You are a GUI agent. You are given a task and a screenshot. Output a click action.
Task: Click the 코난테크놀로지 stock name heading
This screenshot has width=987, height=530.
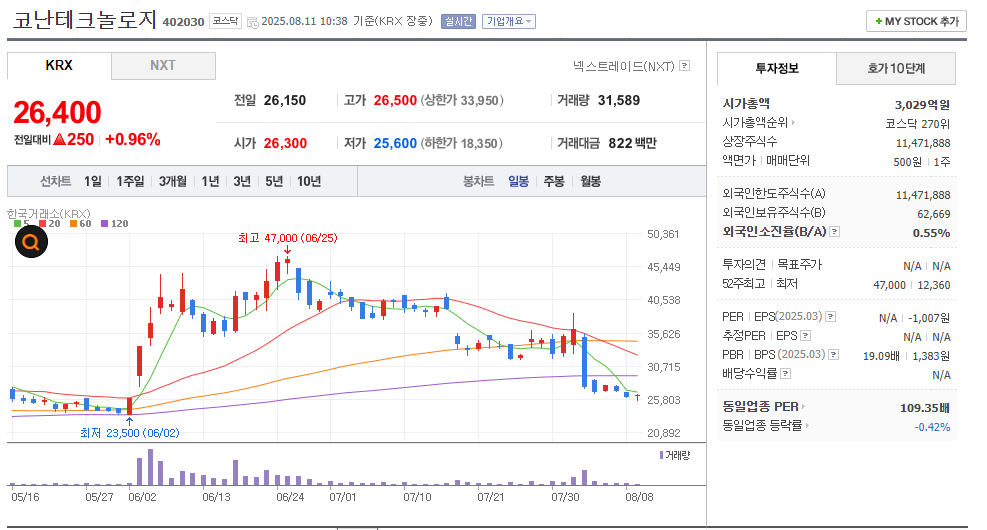pos(85,20)
